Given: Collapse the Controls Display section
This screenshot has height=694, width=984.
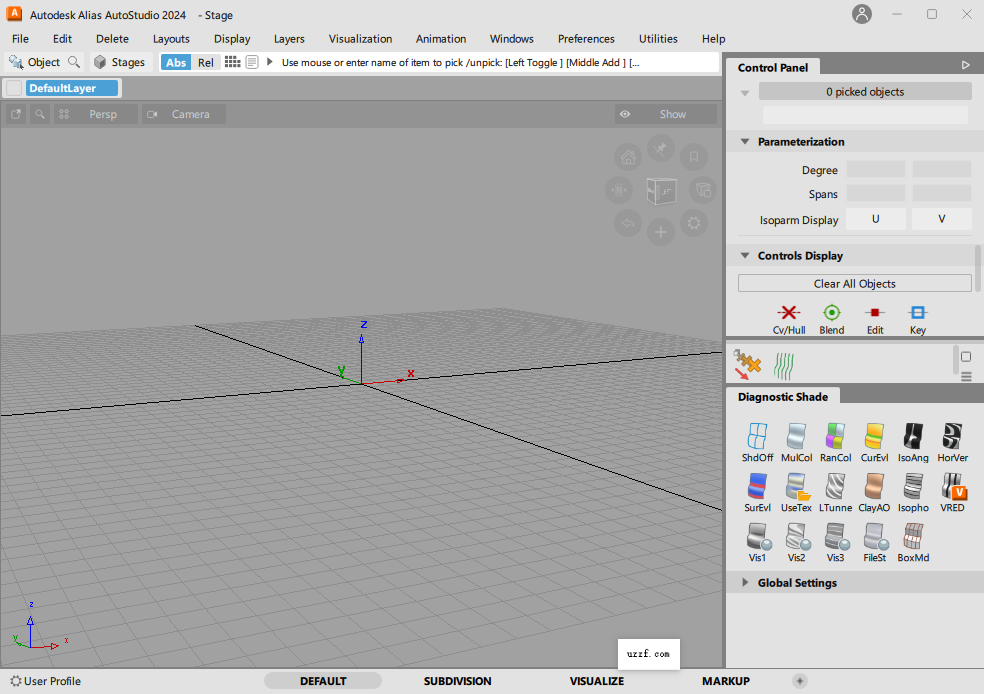Looking at the screenshot, I should pos(744,255).
